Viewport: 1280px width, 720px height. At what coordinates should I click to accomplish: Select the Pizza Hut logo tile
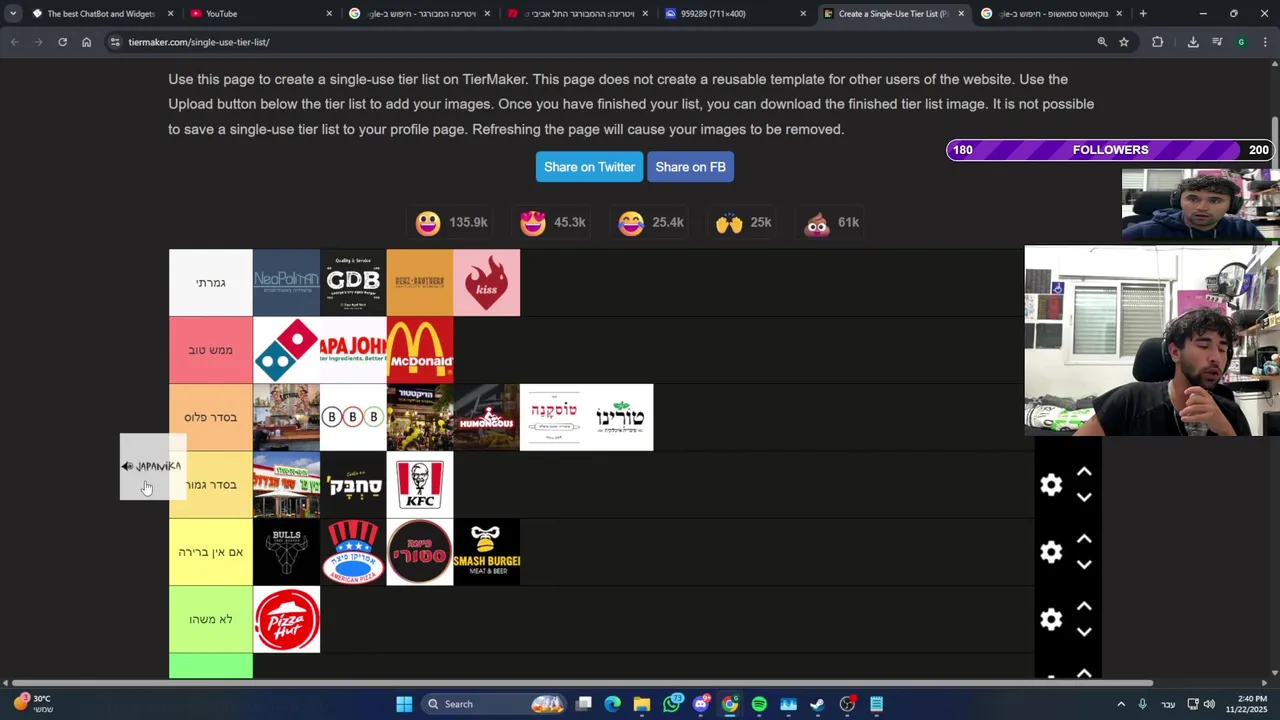click(x=286, y=620)
